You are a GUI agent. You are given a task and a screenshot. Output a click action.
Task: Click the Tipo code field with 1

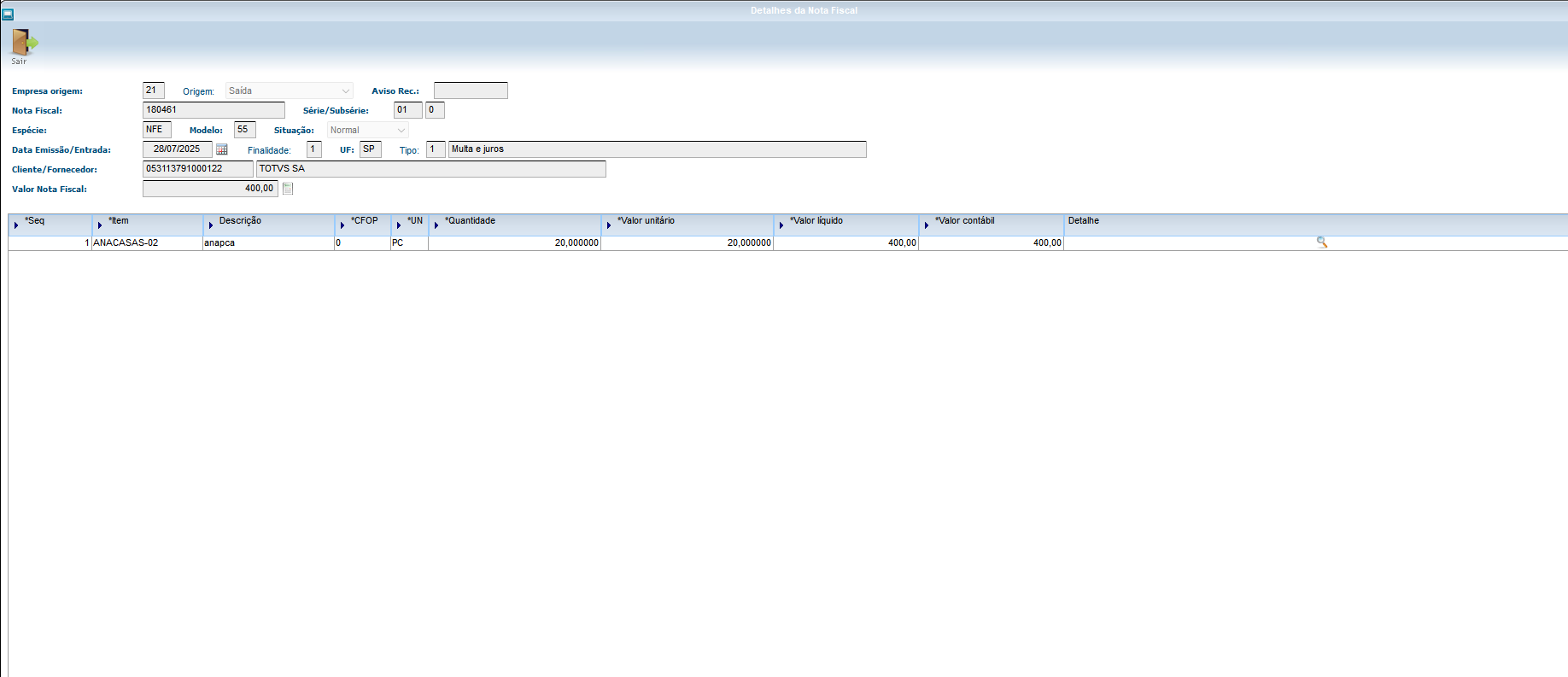[436, 149]
